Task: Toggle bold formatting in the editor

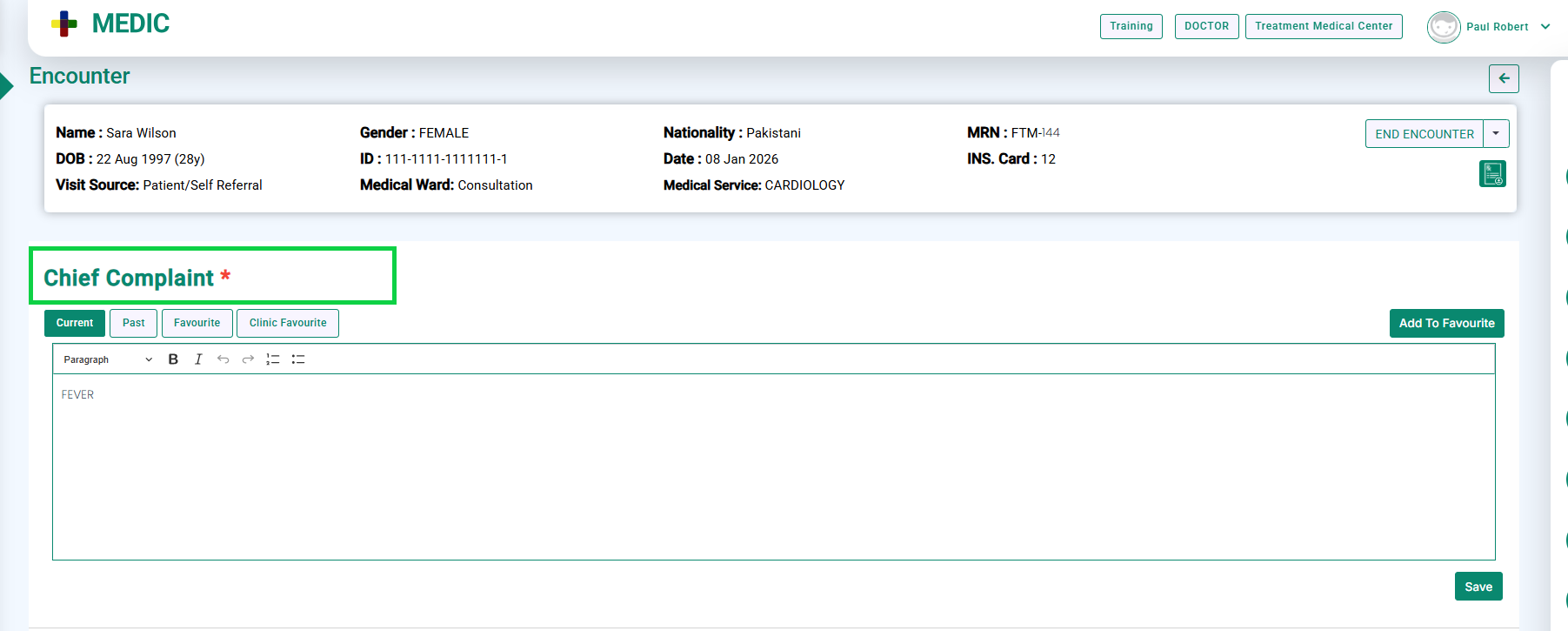Action: pos(173,359)
